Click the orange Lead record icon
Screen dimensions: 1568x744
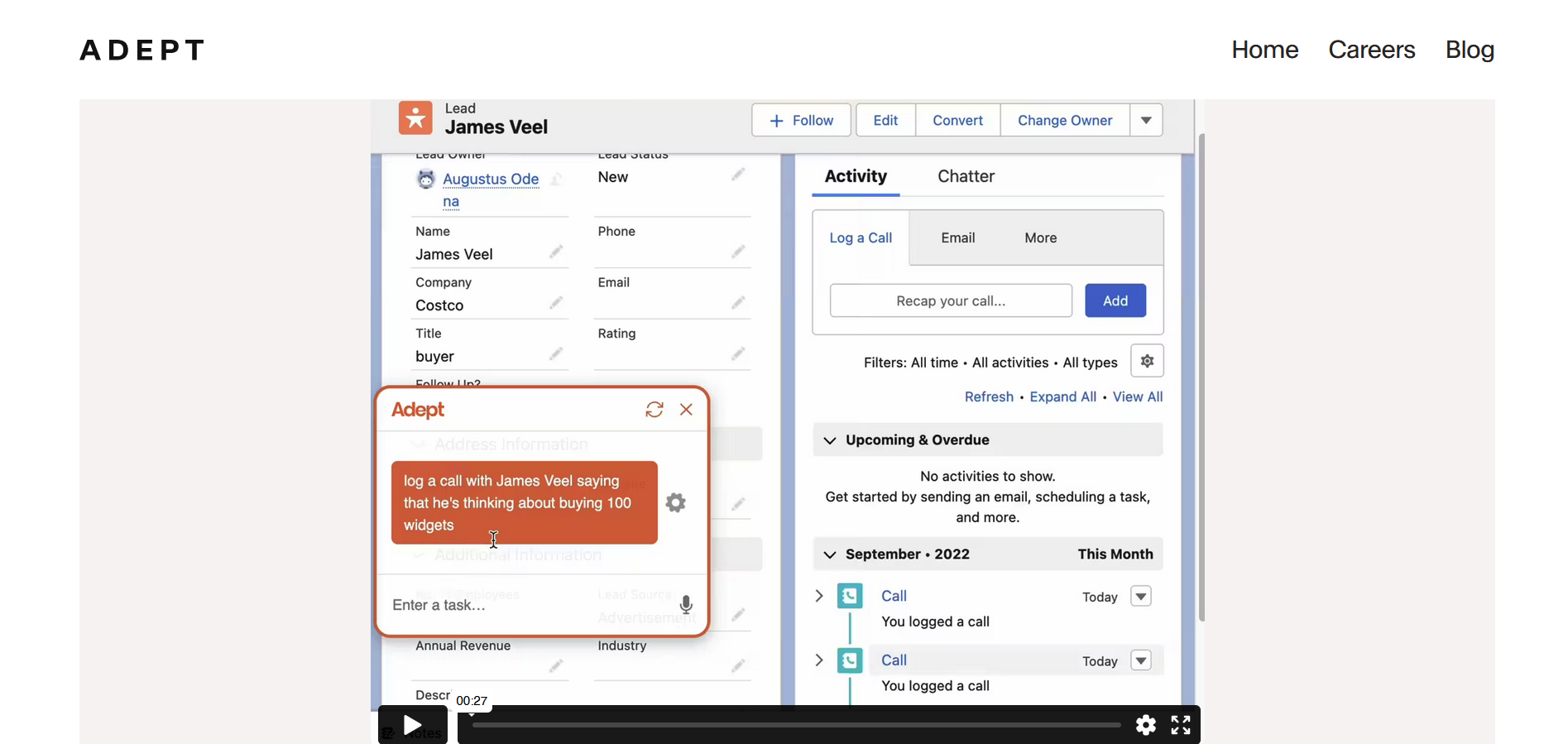point(415,118)
